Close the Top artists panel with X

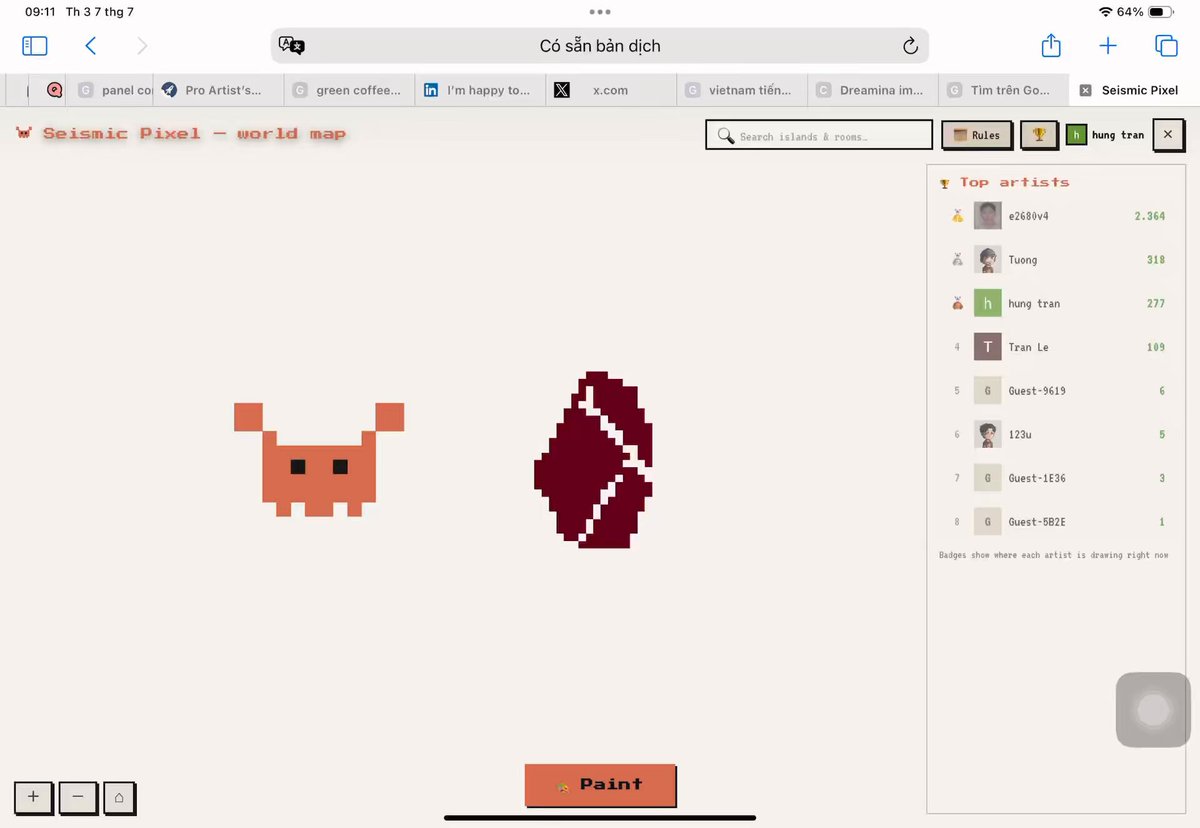click(x=1168, y=135)
